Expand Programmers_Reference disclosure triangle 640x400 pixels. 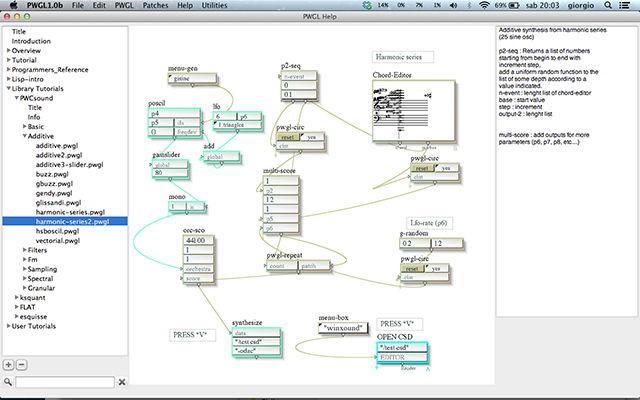(x=9, y=69)
